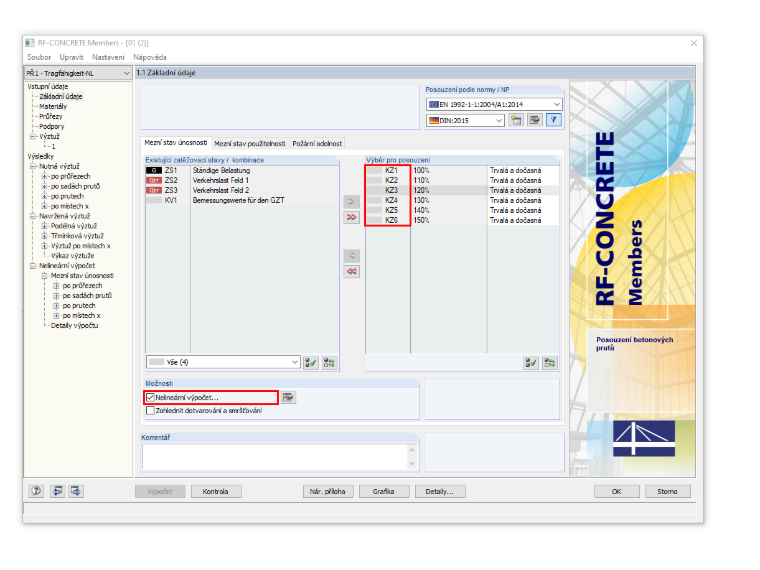Select the Materiály tree item
The image size is (760, 570).
pyautogui.click(x=53, y=107)
